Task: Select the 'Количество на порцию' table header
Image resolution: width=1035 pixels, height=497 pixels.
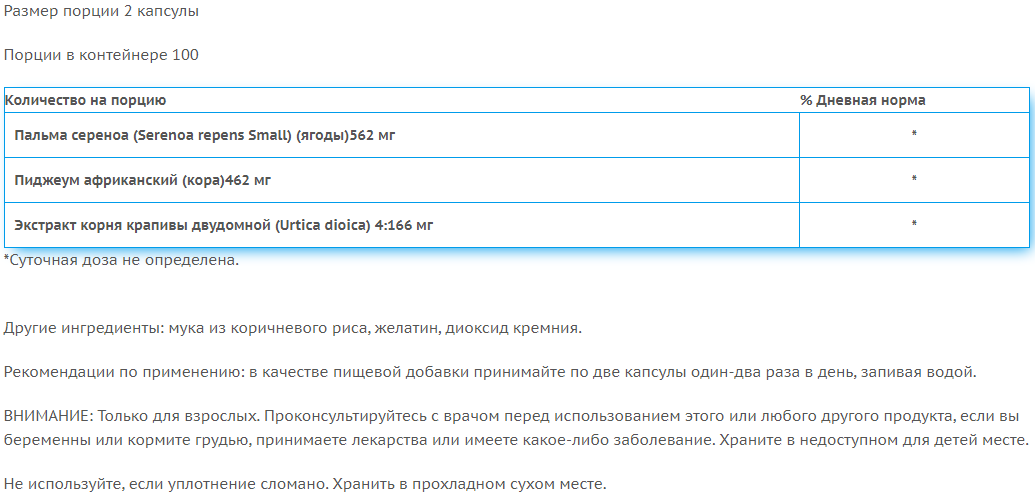Action: (86, 100)
